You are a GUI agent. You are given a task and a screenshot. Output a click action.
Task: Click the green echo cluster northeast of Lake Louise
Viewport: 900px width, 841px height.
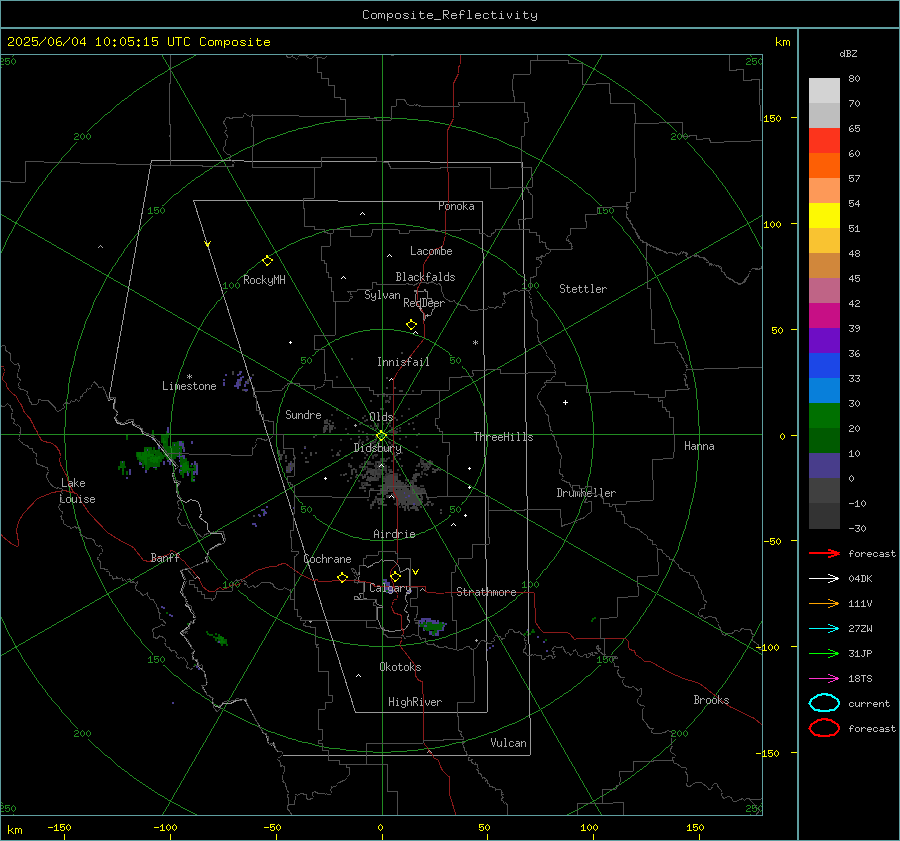[162, 456]
